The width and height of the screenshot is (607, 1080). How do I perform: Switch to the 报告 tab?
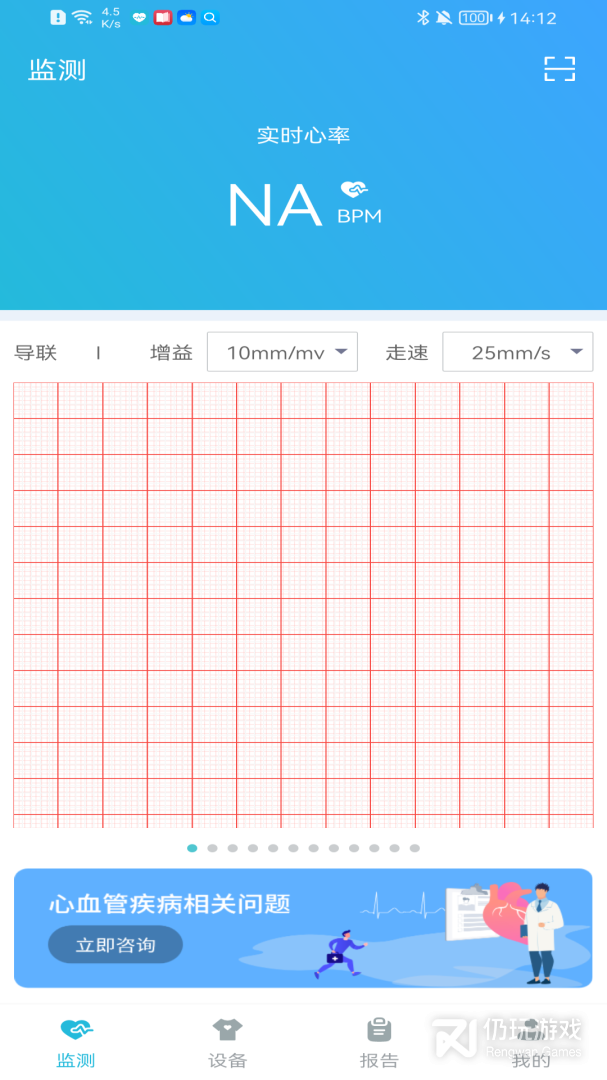(x=379, y=1042)
